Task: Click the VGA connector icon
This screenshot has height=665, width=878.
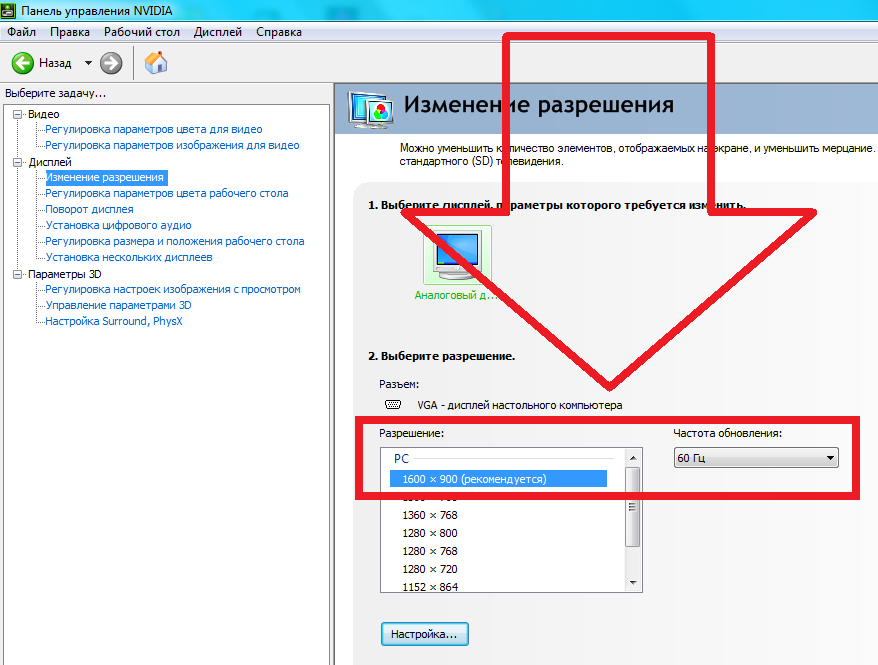Action: 393,405
